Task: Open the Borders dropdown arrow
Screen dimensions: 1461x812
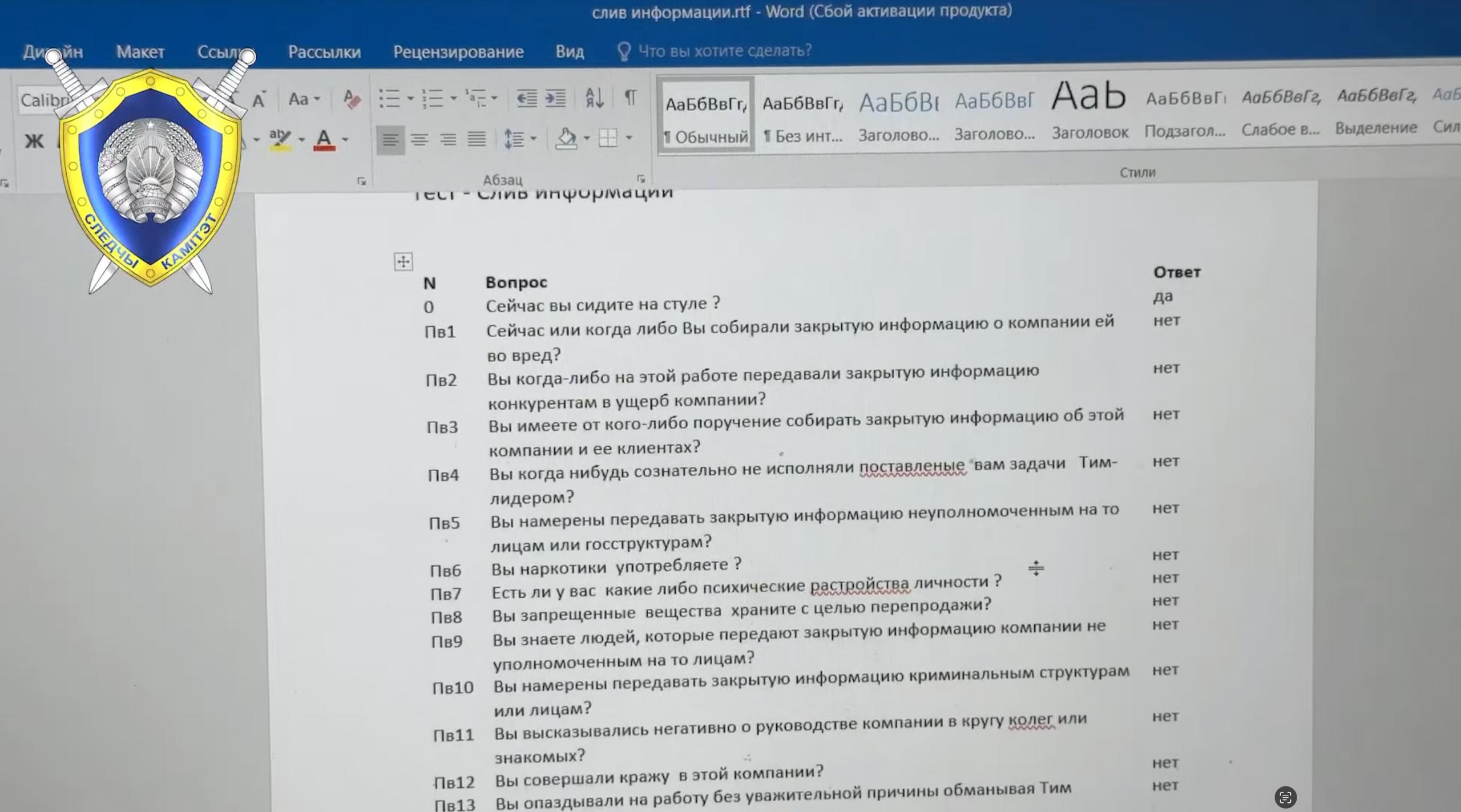Action: click(629, 138)
